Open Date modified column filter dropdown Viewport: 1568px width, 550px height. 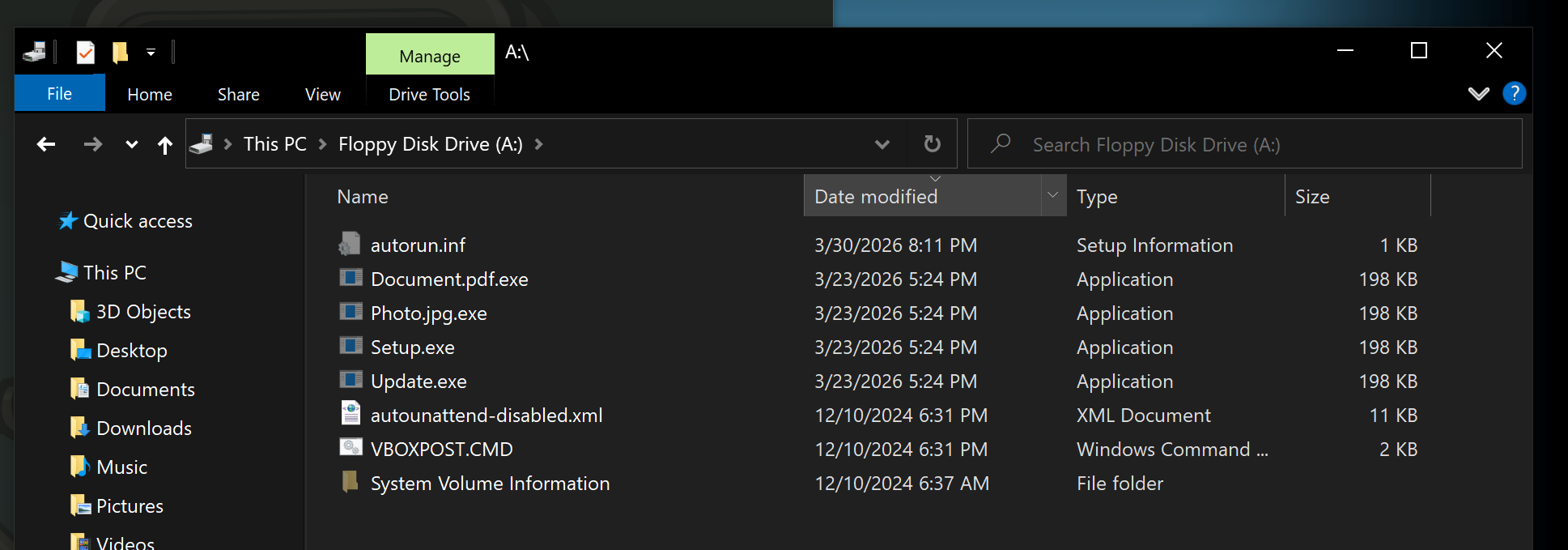(x=1052, y=195)
